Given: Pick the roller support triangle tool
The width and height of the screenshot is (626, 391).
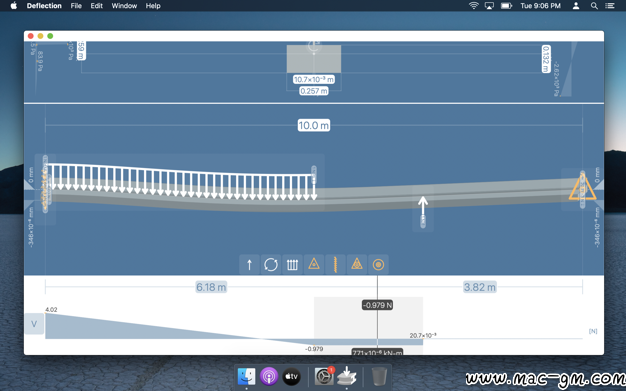Looking at the screenshot, I should point(357,265).
